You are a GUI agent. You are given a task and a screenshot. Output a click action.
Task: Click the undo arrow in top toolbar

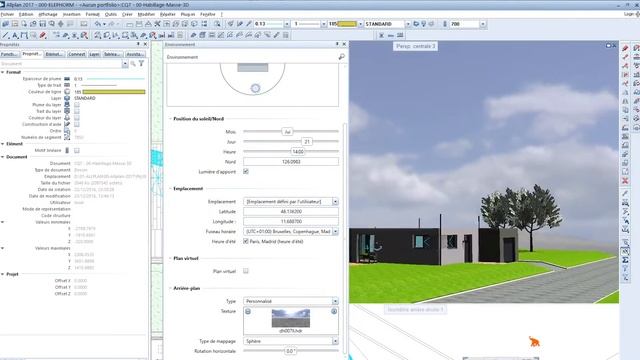pyautogui.click(x=98, y=24)
